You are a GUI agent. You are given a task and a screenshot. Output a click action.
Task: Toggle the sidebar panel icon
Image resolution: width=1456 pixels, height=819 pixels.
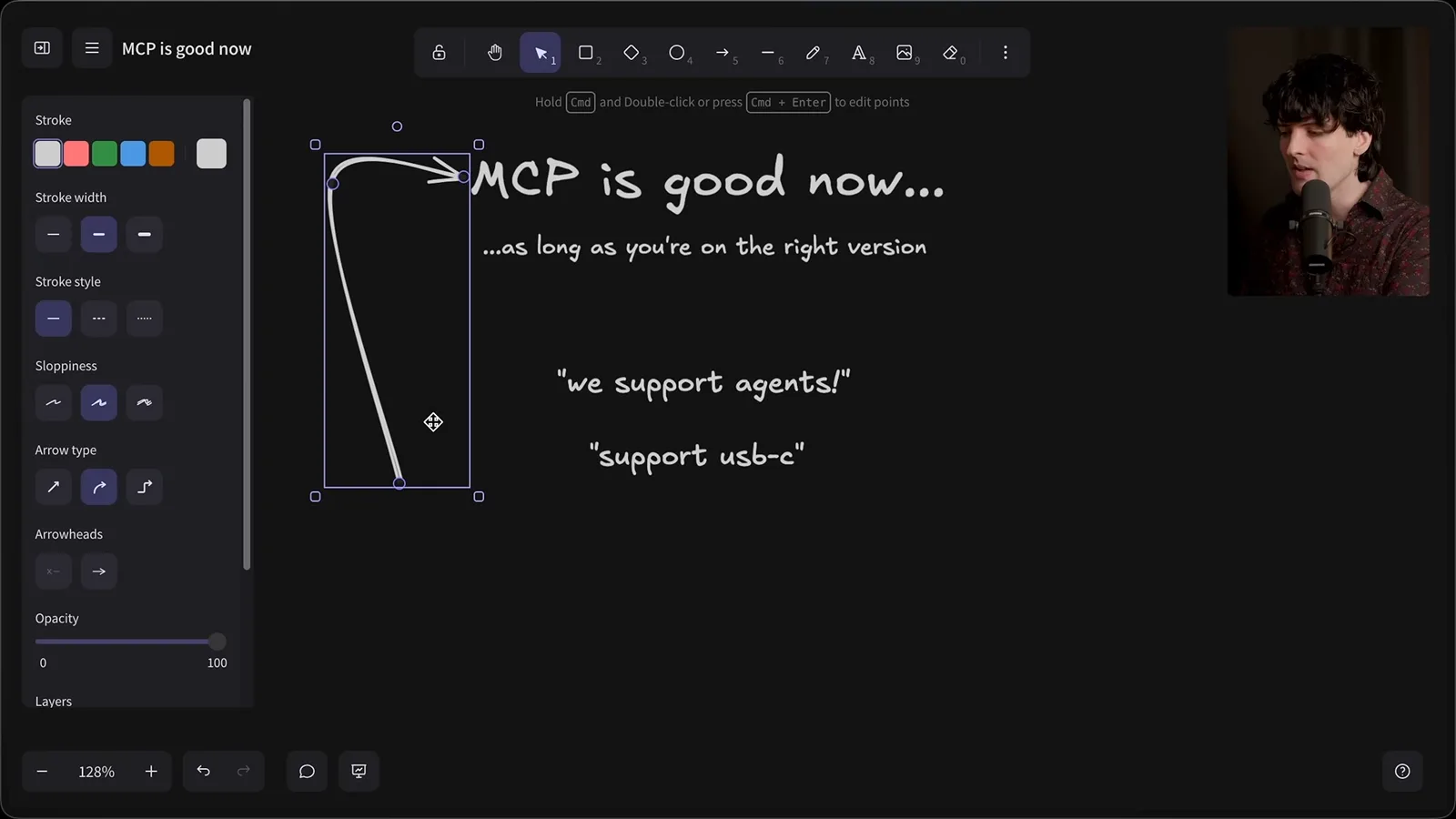42,48
